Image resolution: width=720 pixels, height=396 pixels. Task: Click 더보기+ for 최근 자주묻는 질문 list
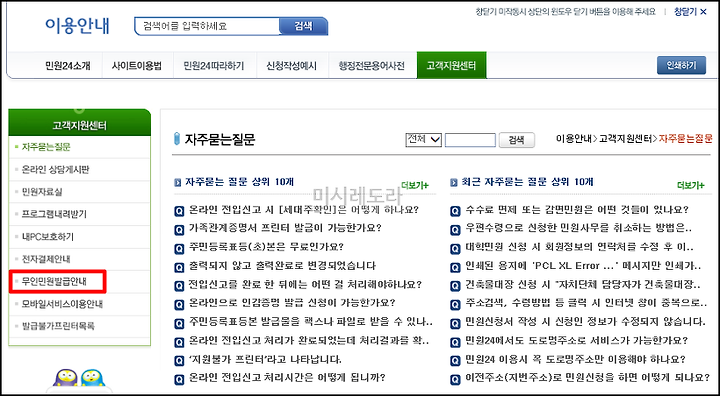(691, 185)
